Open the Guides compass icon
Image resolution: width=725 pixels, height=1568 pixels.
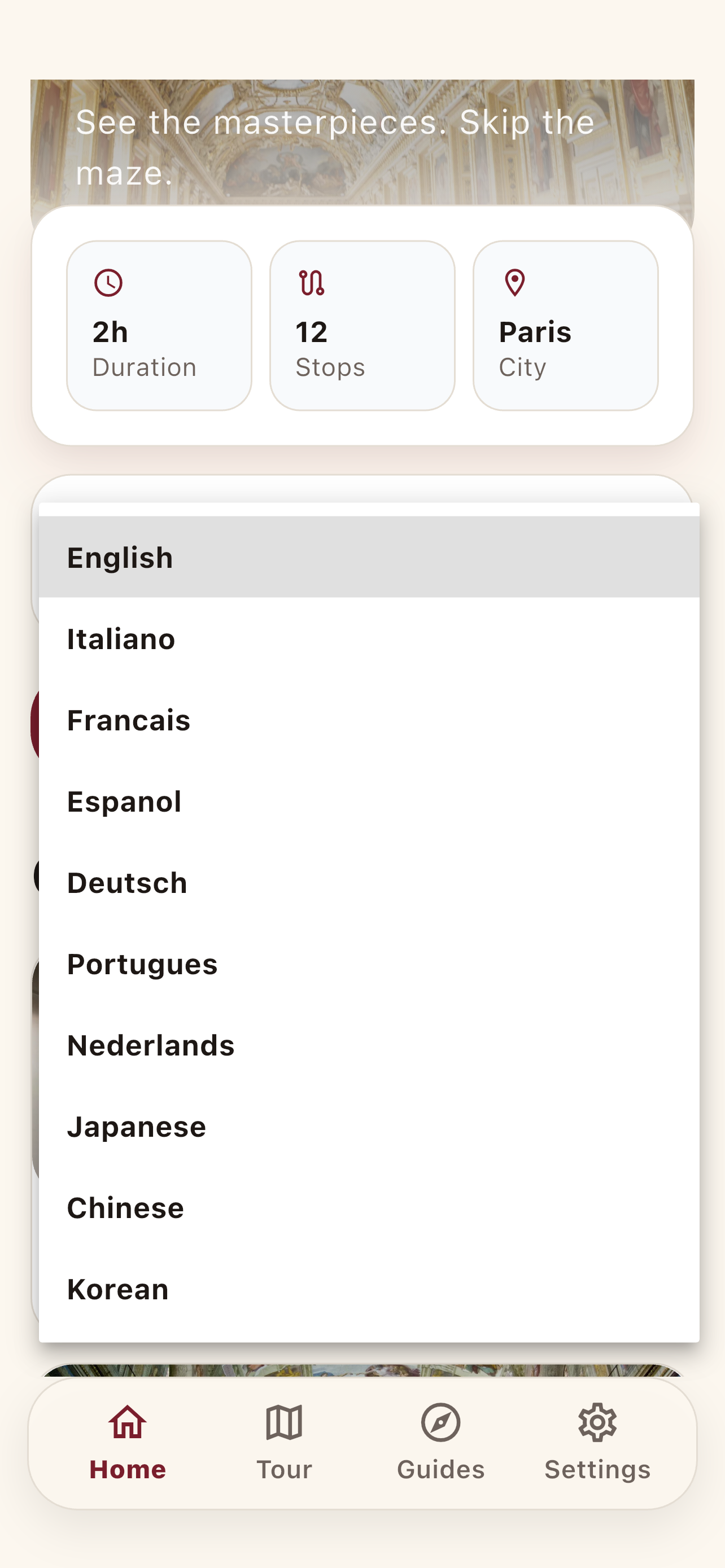tap(441, 1422)
